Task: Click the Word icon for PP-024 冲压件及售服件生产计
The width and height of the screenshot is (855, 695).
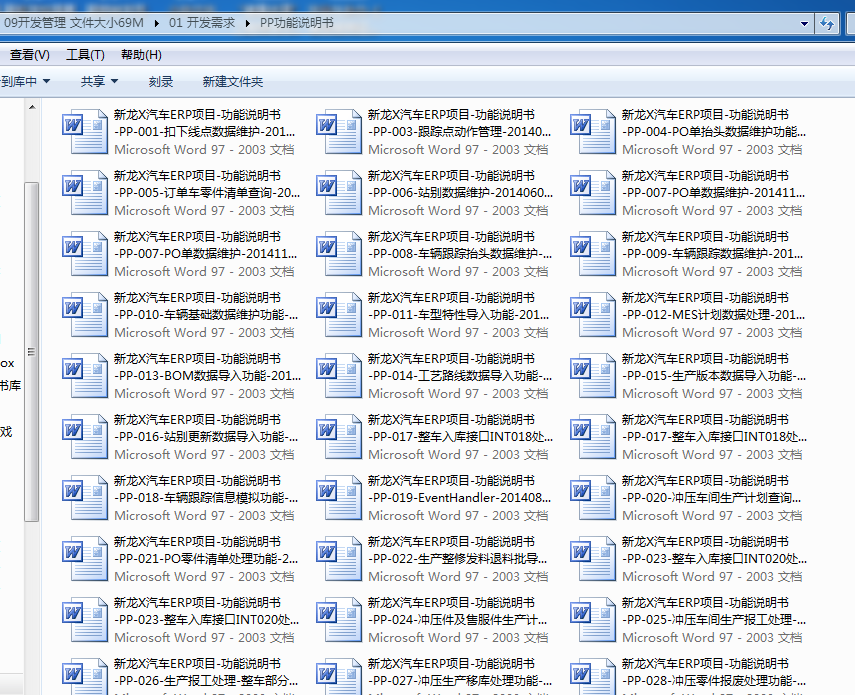Action: 339,620
